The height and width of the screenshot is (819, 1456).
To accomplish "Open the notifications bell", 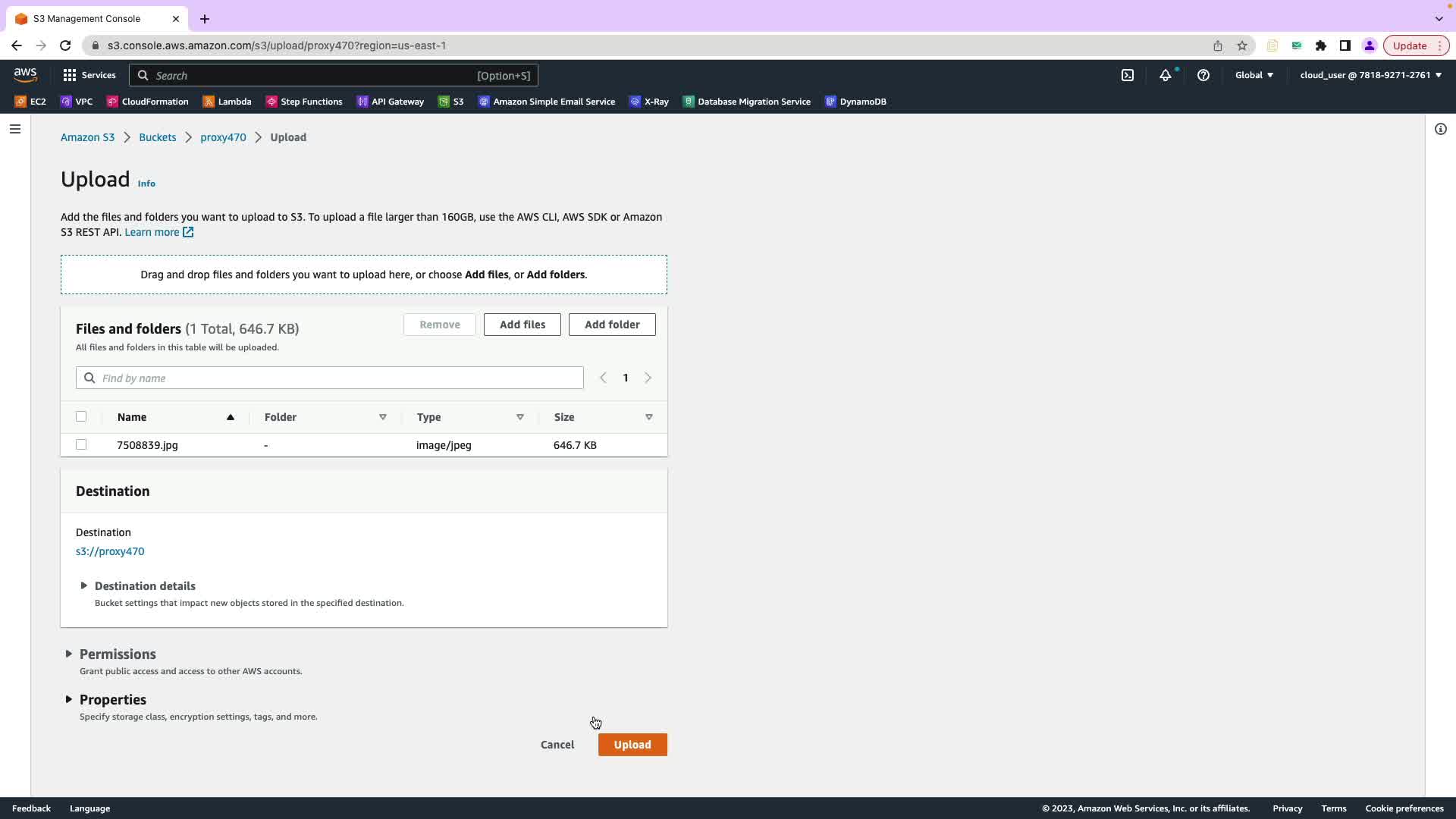I will 1166,75.
